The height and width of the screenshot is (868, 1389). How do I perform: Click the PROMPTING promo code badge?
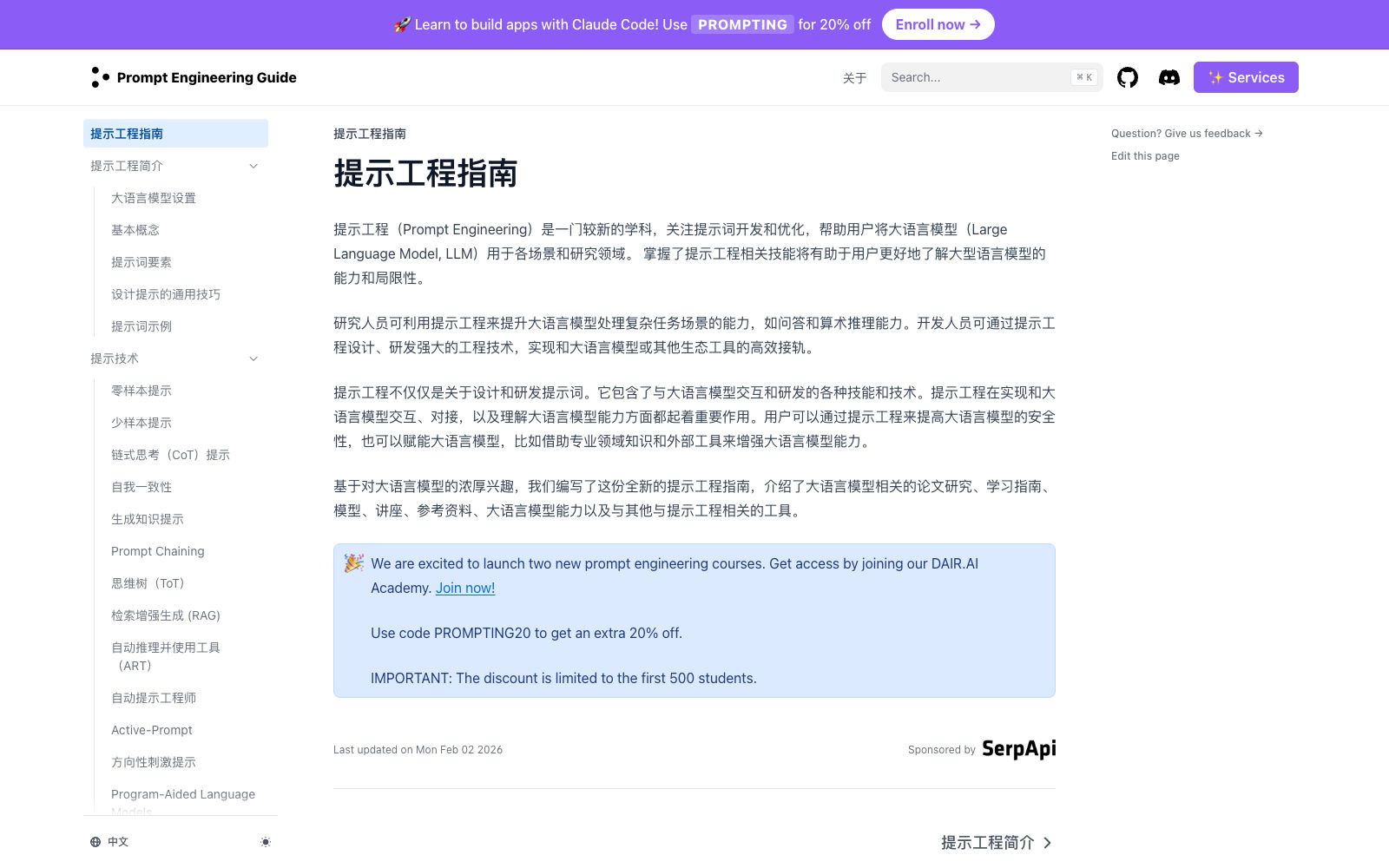pyautogui.click(x=743, y=24)
